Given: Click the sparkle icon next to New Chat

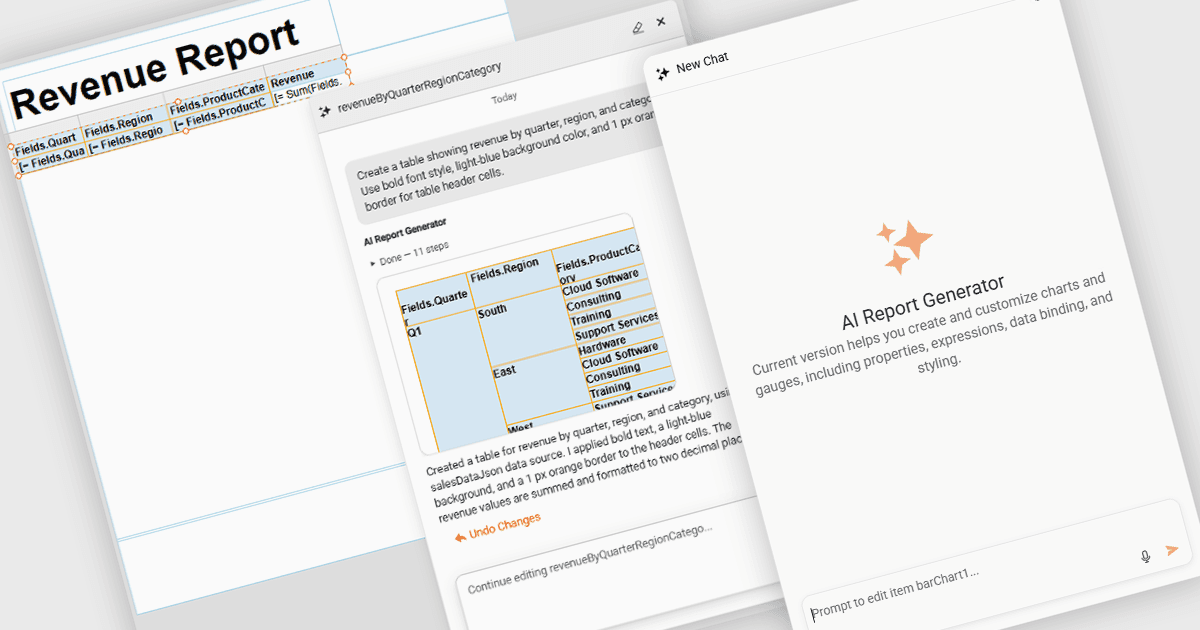Looking at the screenshot, I should click(x=662, y=73).
